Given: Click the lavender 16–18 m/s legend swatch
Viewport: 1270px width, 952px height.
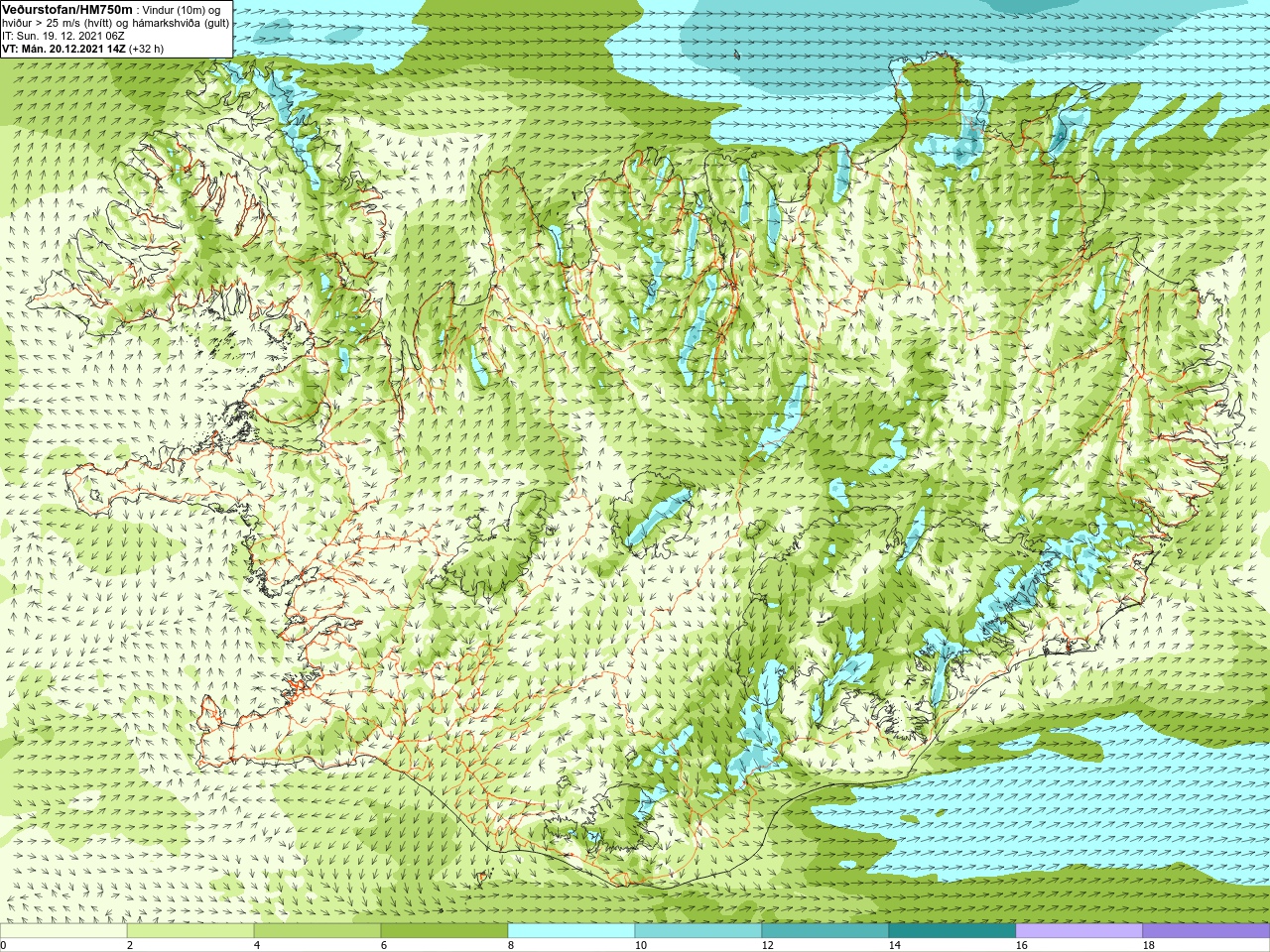Looking at the screenshot, I should pos(1079,931).
